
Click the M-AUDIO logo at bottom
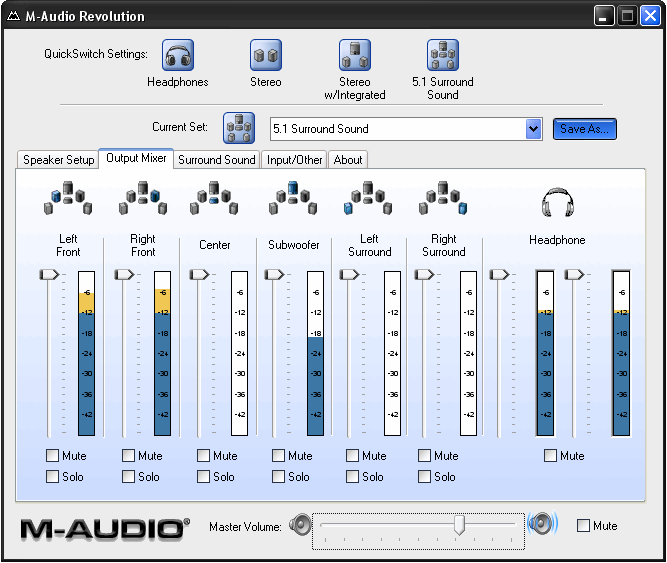(105, 529)
